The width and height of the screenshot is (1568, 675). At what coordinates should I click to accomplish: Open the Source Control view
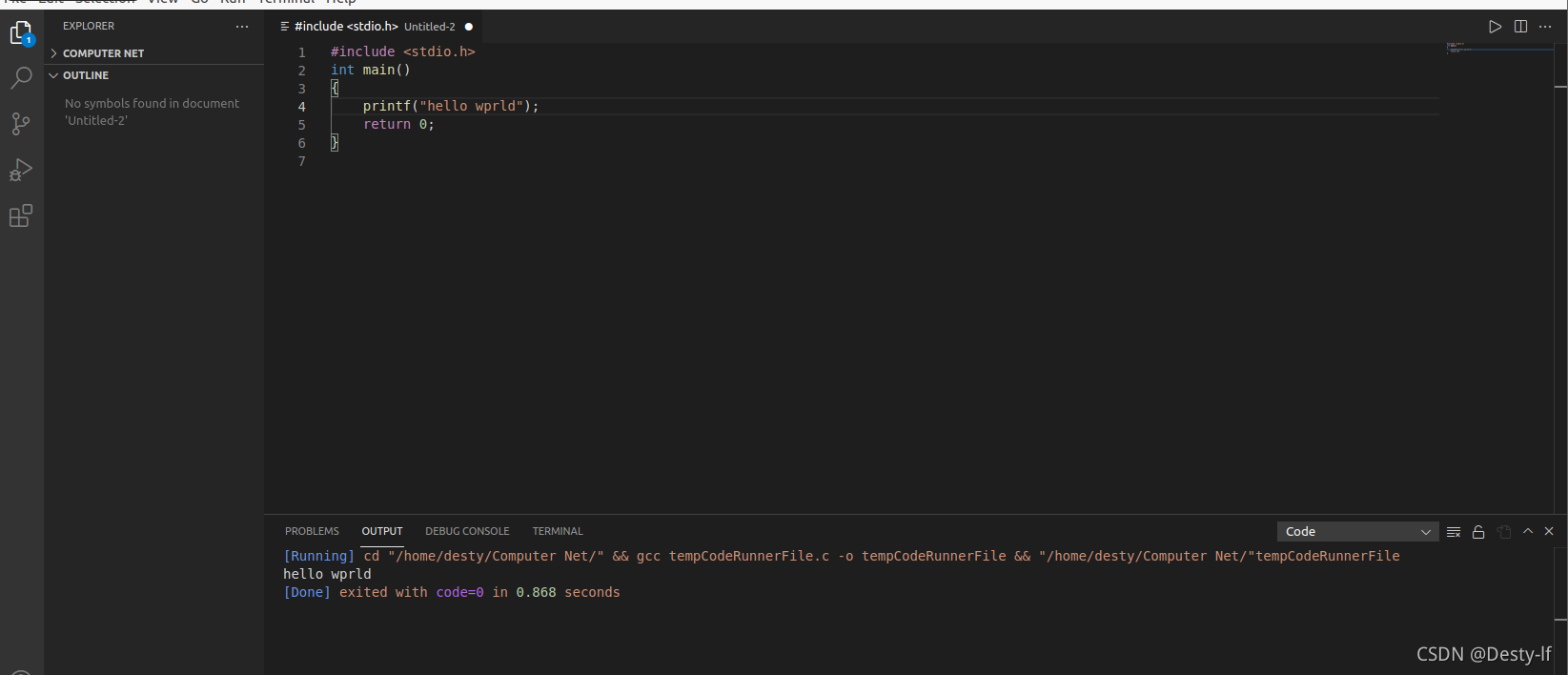click(x=21, y=123)
